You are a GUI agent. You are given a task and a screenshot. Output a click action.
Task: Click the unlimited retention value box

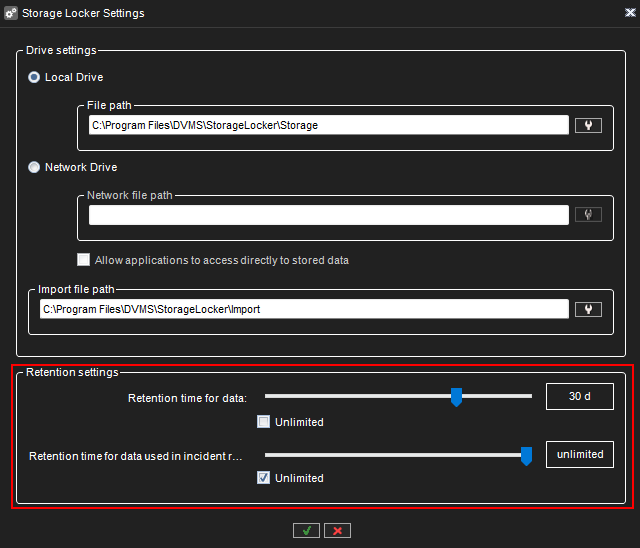(x=579, y=454)
